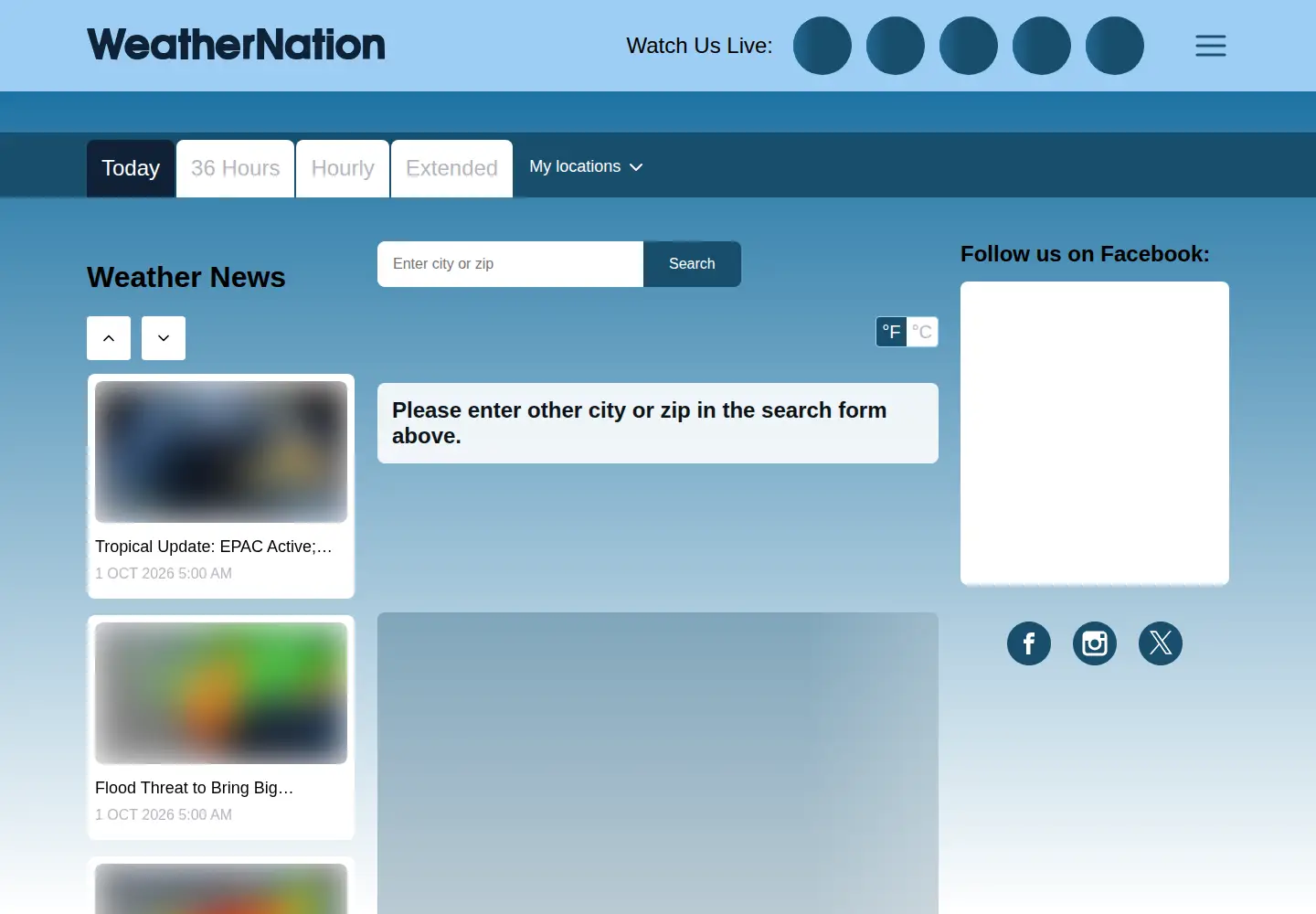Select the 36 Hours tab
The width and height of the screenshot is (1316, 914).
point(236,168)
